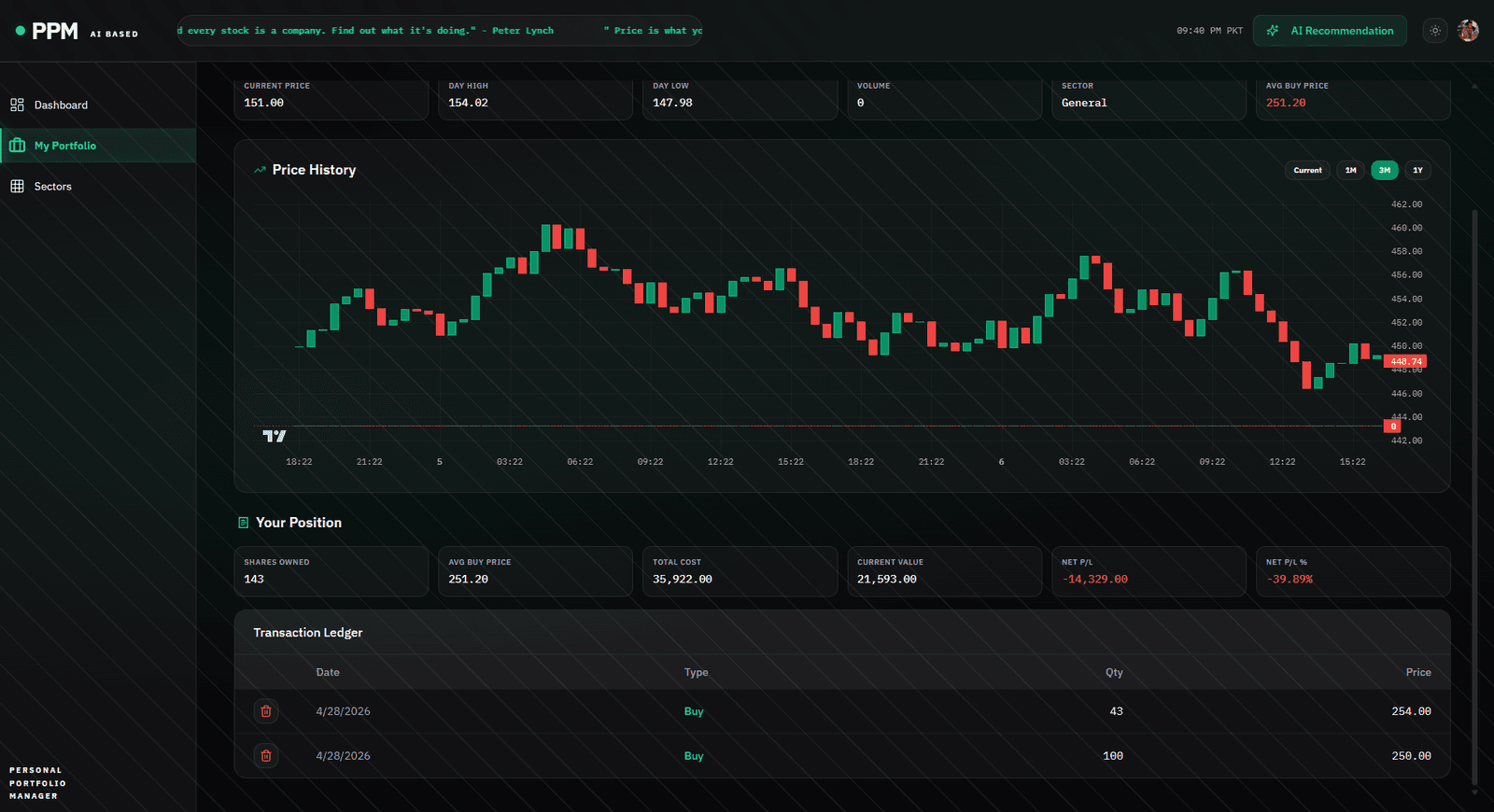Click Day High value 154.02
Image resolution: width=1494 pixels, height=812 pixels.
pyautogui.click(x=468, y=103)
